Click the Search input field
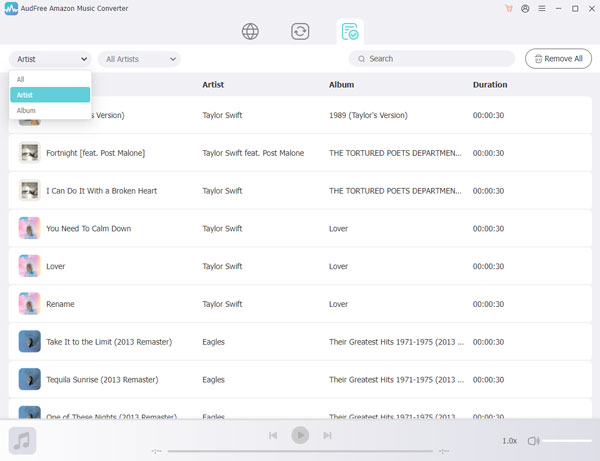Viewport: 600px width, 461px height. coord(432,59)
